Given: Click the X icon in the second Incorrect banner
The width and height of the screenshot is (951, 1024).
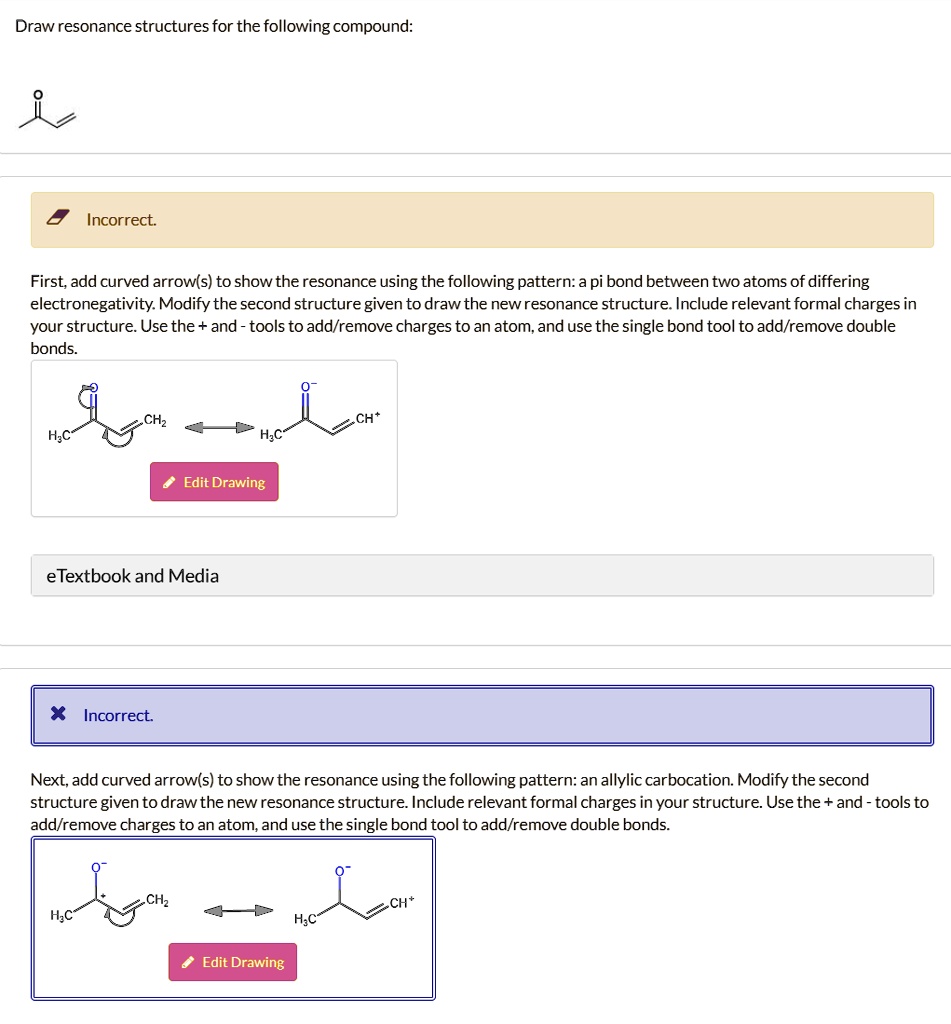Looking at the screenshot, I should pos(57,714).
